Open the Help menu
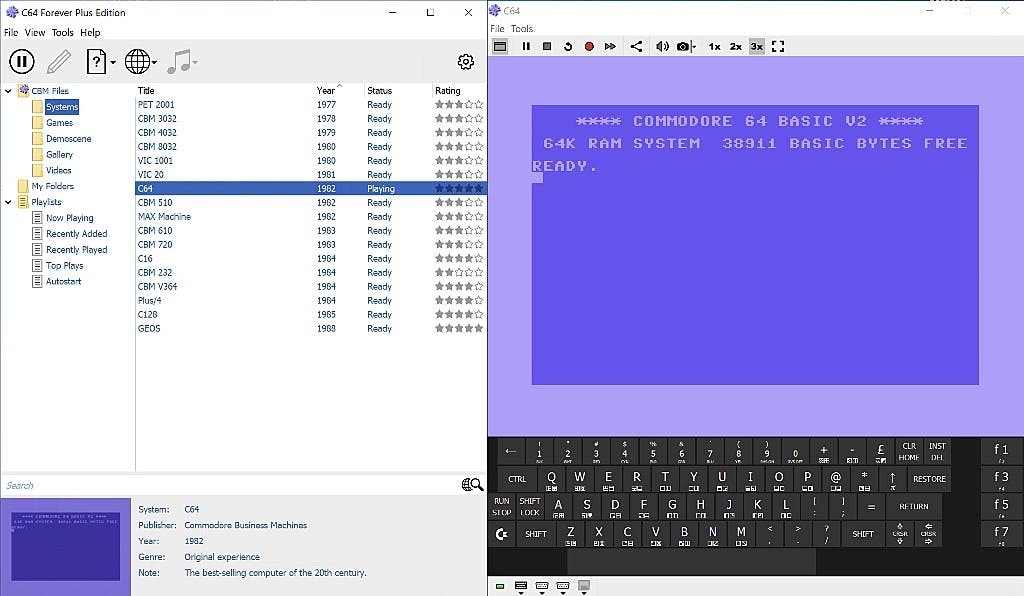The height and width of the screenshot is (596, 1024). [90, 33]
